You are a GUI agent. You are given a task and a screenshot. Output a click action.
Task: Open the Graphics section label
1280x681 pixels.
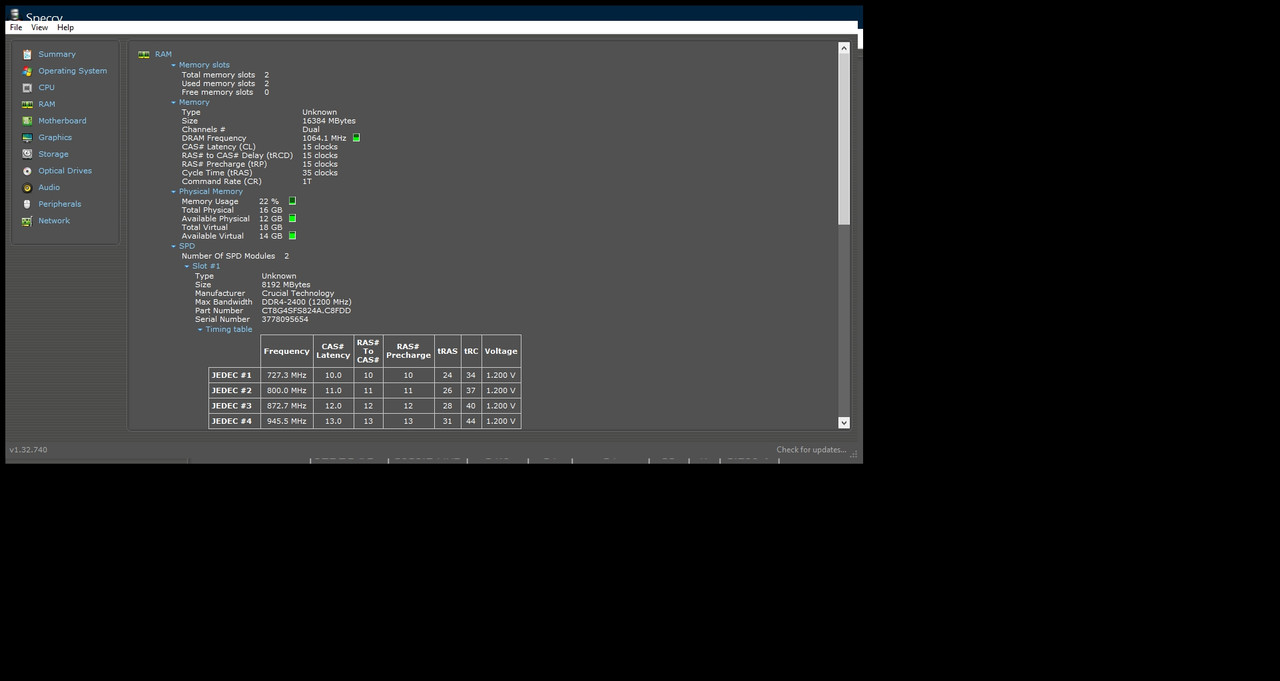coord(55,138)
